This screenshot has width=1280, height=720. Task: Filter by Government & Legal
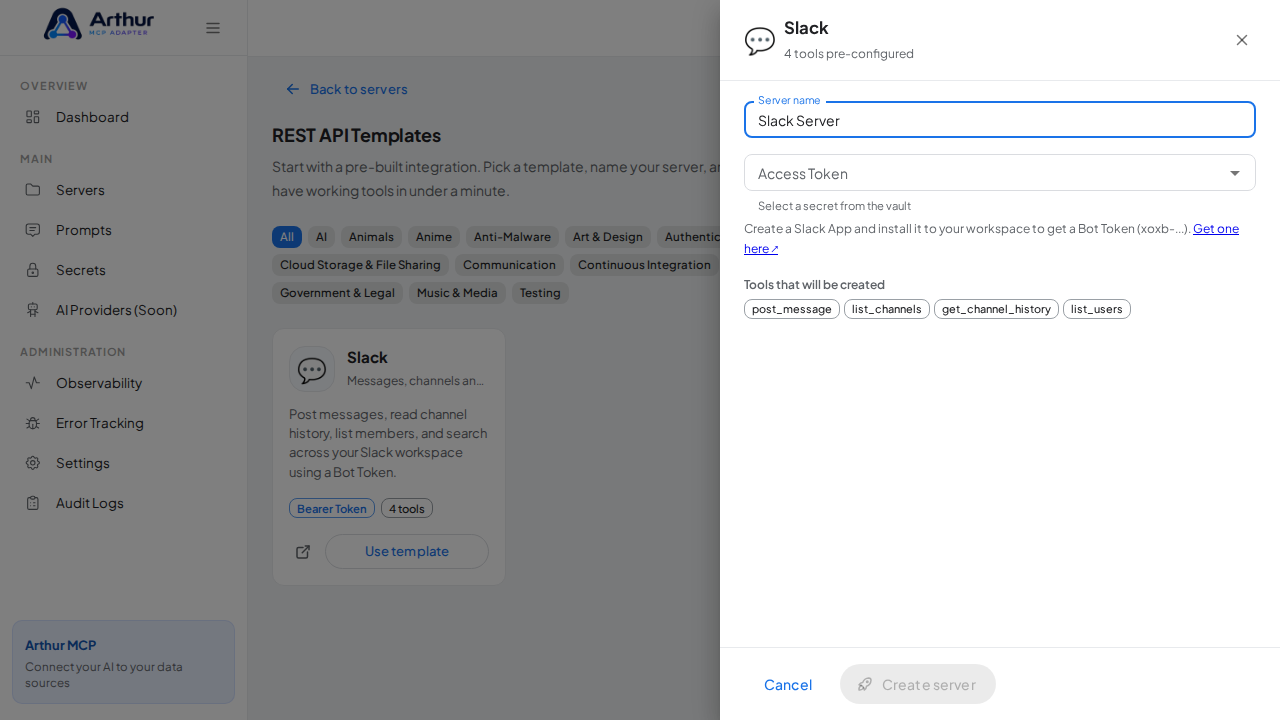click(337, 293)
